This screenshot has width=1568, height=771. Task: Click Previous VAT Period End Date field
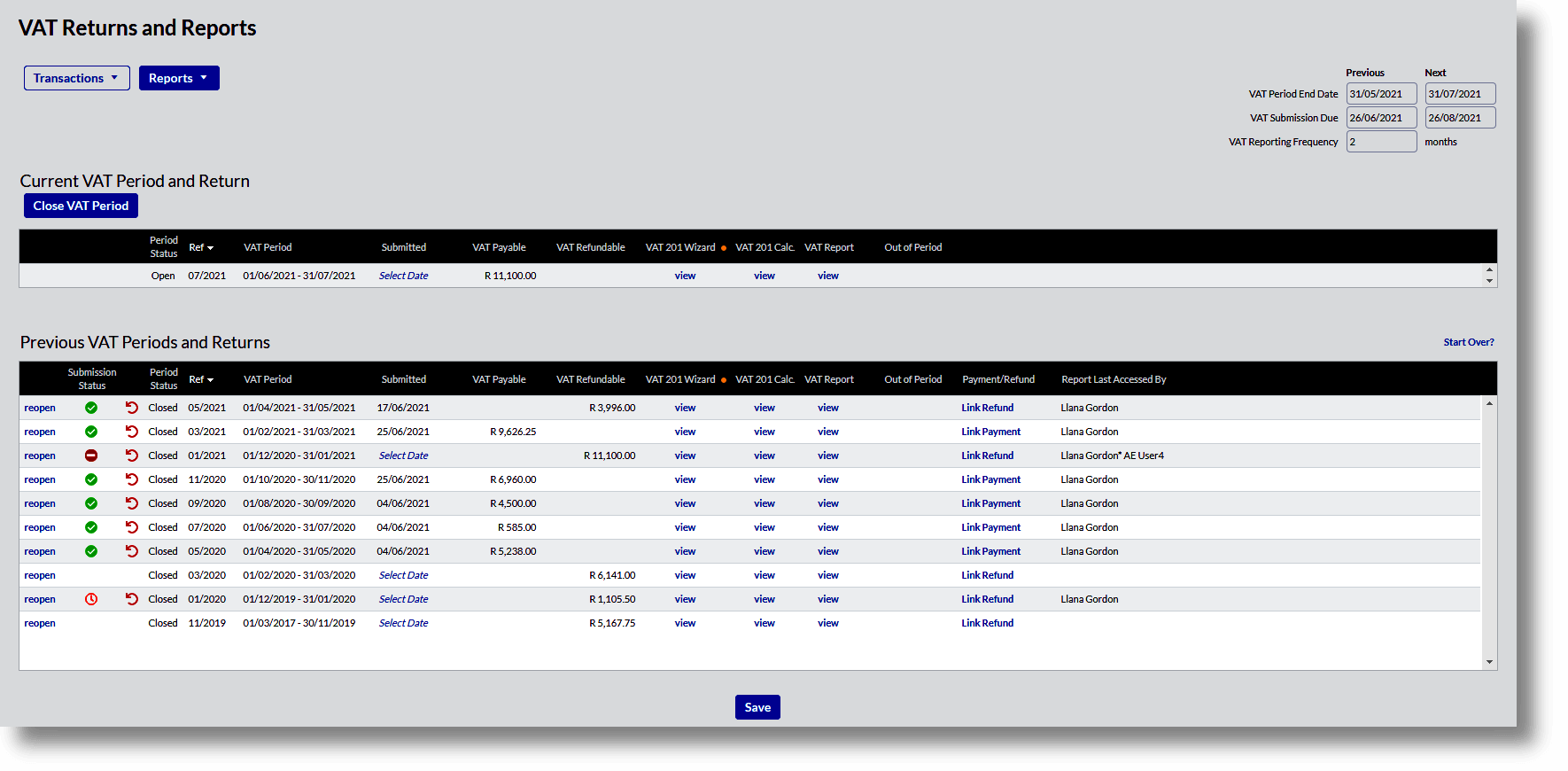click(x=1382, y=94)
